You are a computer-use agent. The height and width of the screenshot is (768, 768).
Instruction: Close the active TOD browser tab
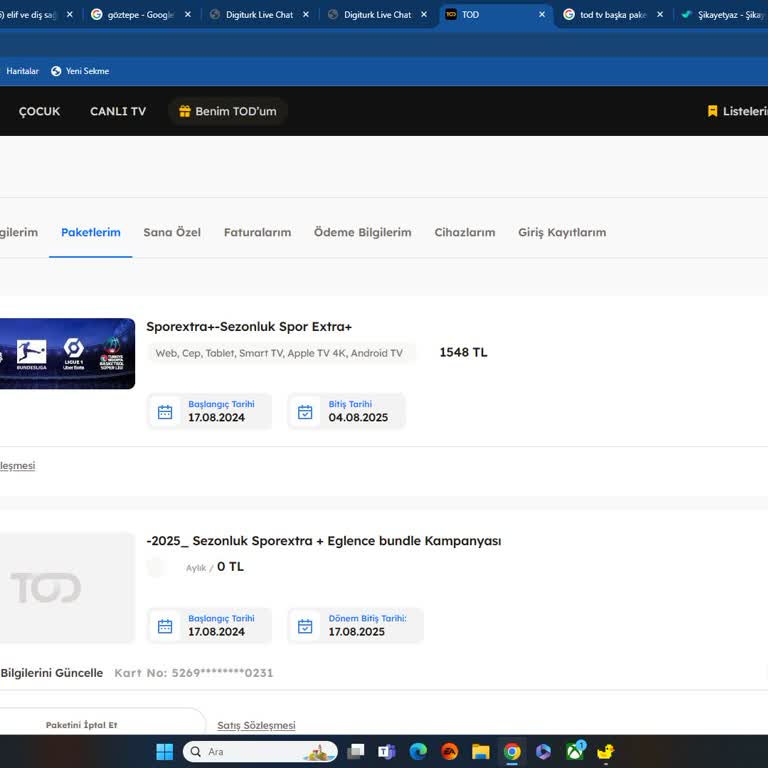(x=542, y=15)
